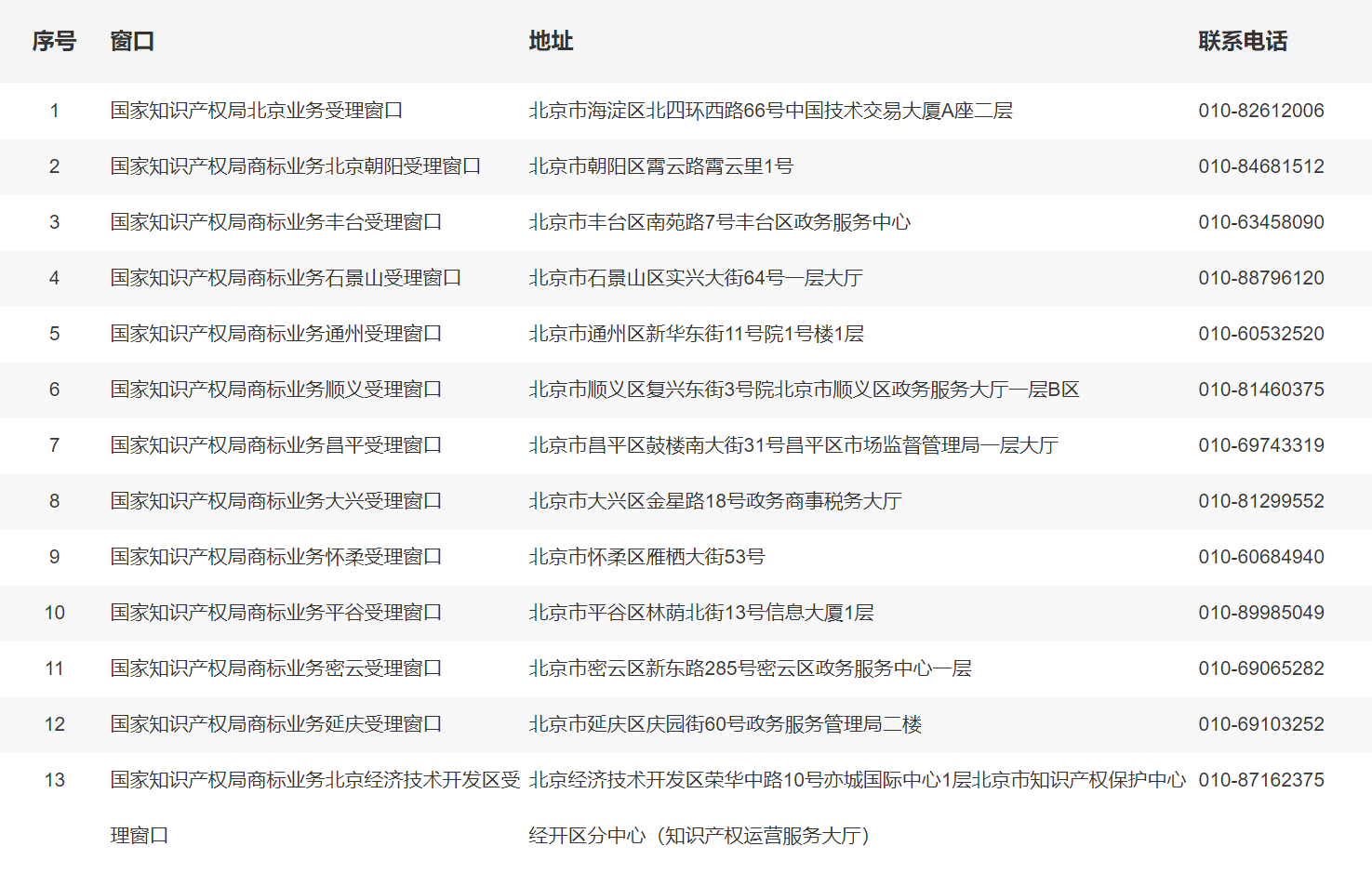Click address 北京经济技术开发区荣华中路10号
Image resolution: width=1372 pixels, height=873 pixels.
coord(858,808)
